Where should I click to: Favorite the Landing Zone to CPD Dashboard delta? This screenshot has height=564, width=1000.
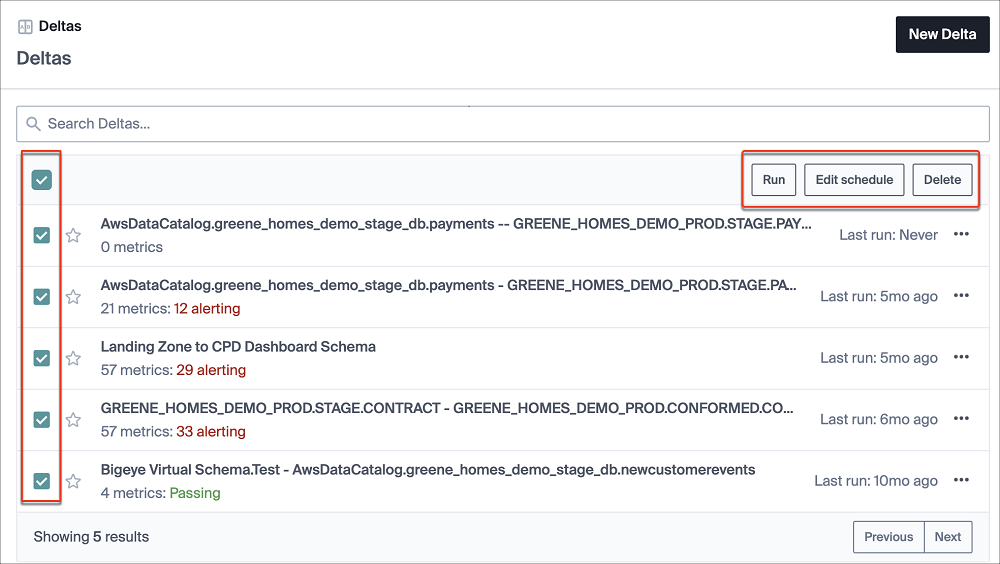(73, 359)
